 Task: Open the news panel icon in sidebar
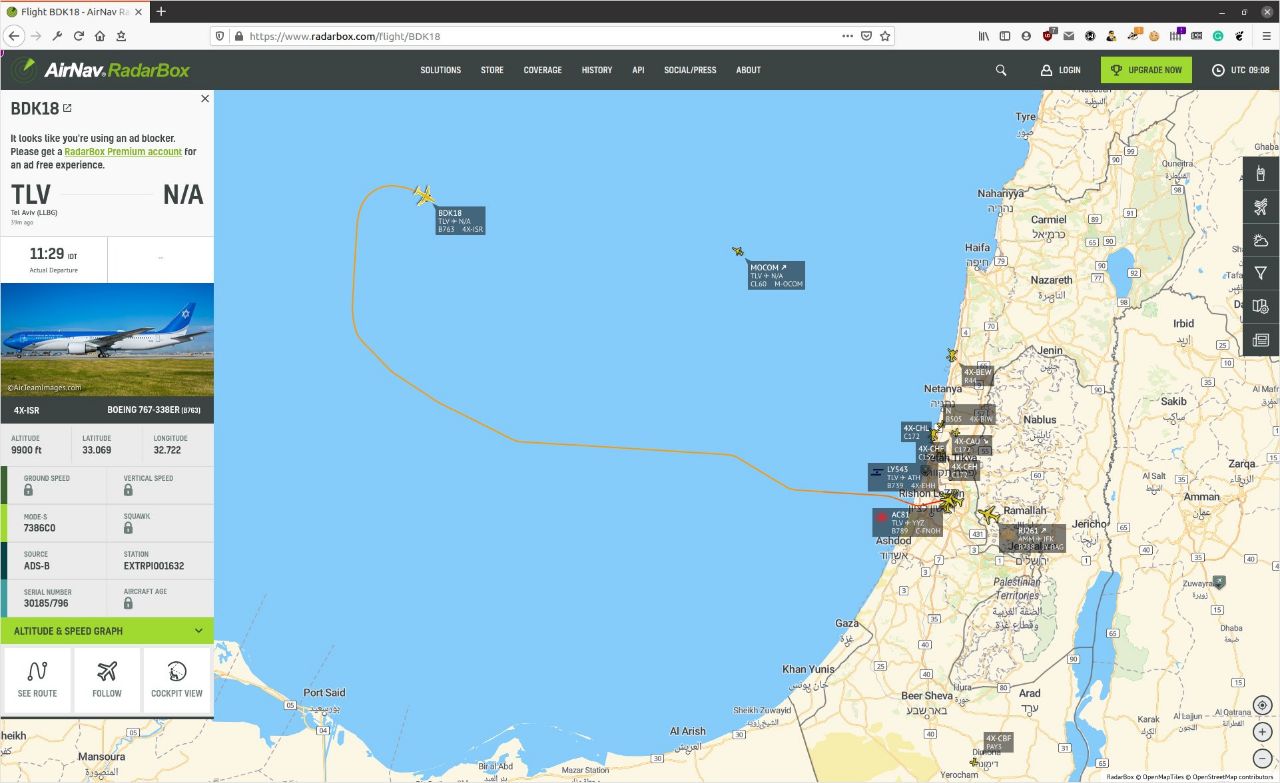click(1260, 340)
